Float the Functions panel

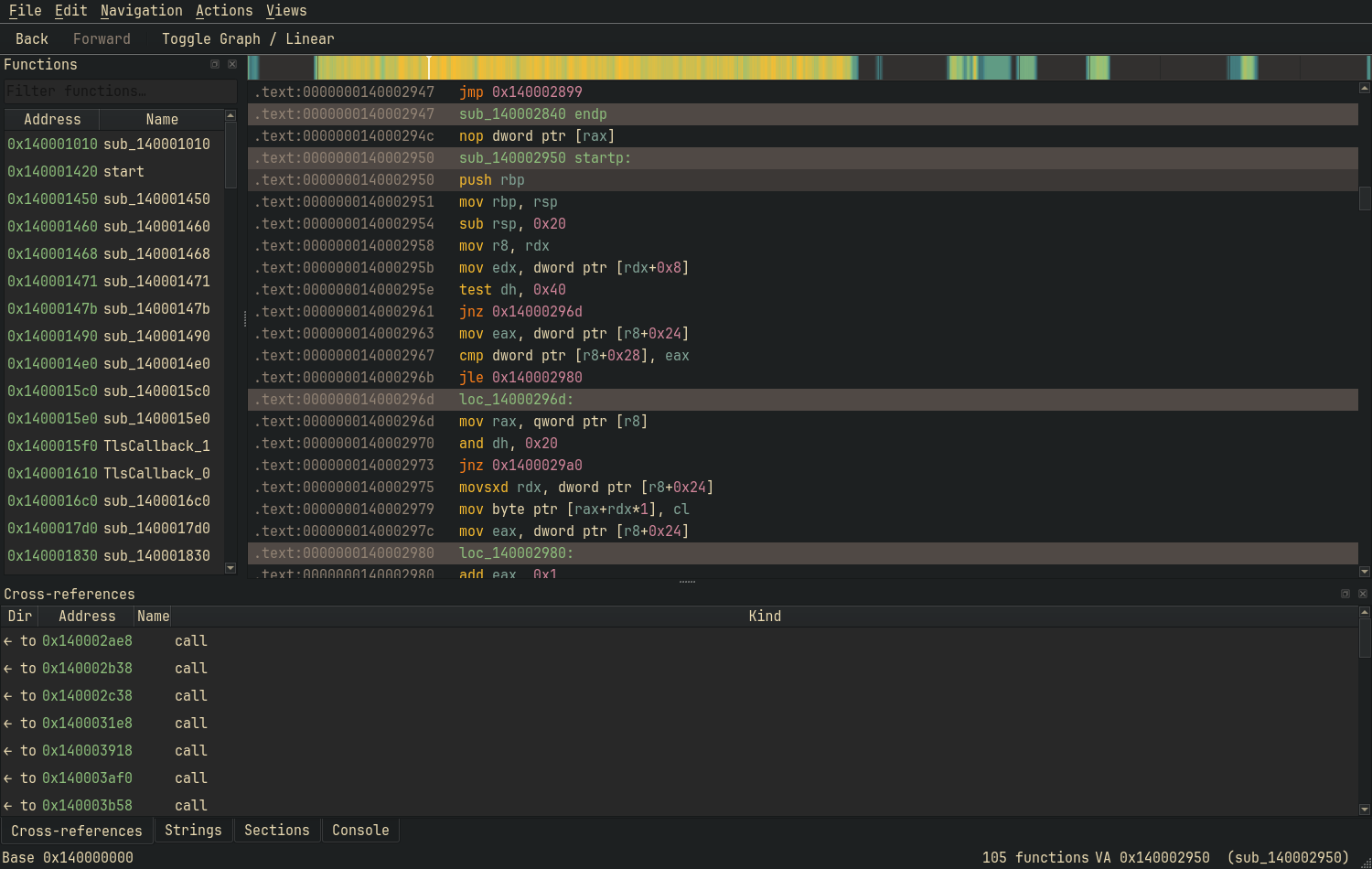click(215, 64)
